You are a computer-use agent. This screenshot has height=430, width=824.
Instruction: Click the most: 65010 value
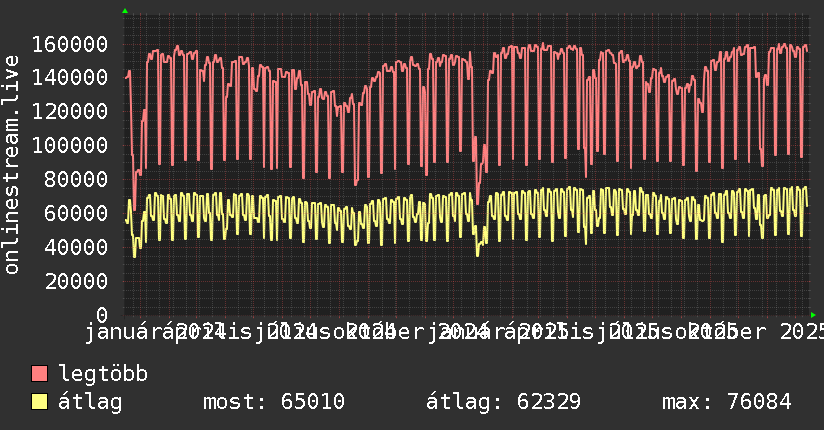pos(274,402)
